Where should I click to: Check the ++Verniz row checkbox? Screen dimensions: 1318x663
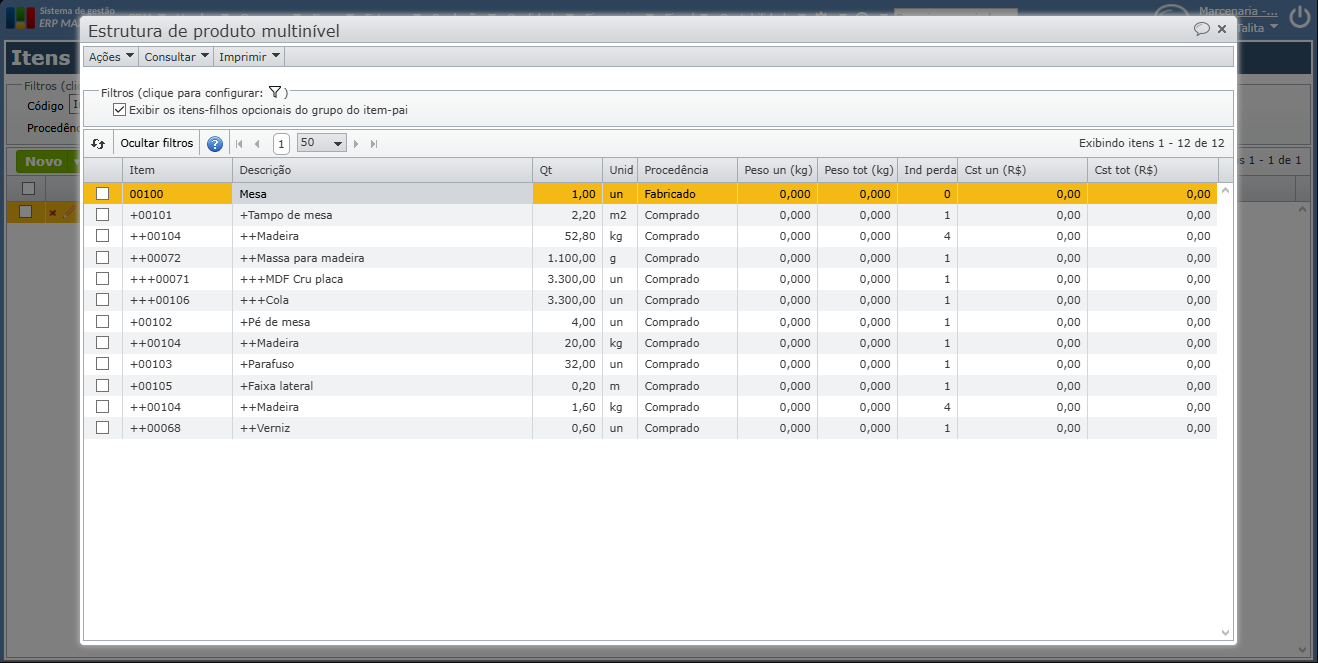pos(102,428)
